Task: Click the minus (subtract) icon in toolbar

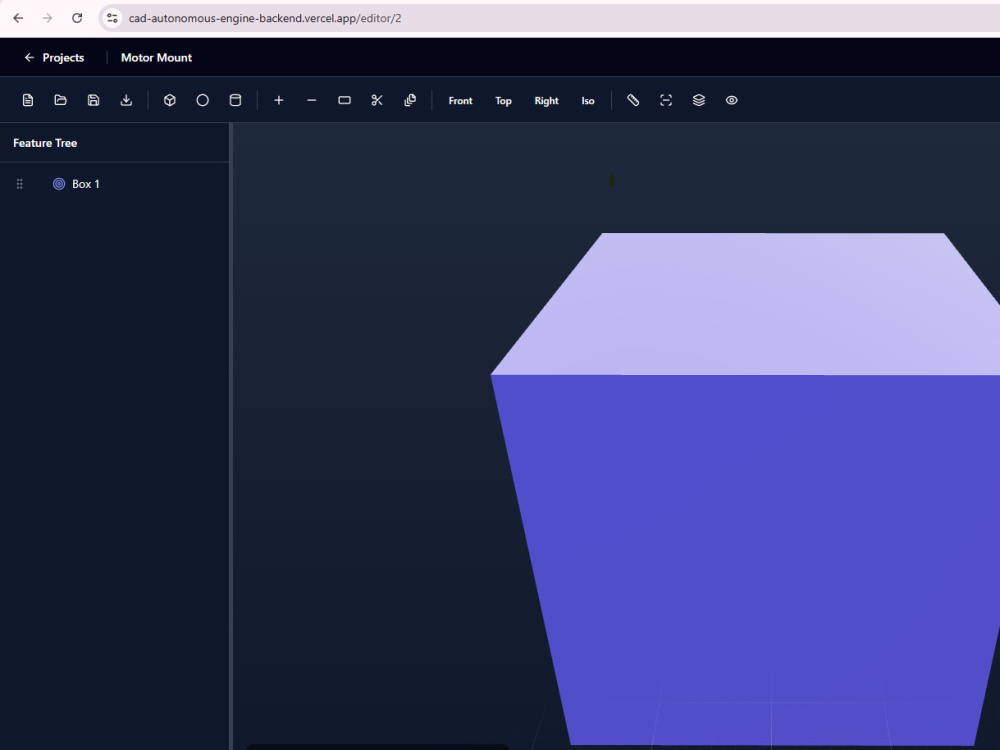Action: tap(311, 100)
